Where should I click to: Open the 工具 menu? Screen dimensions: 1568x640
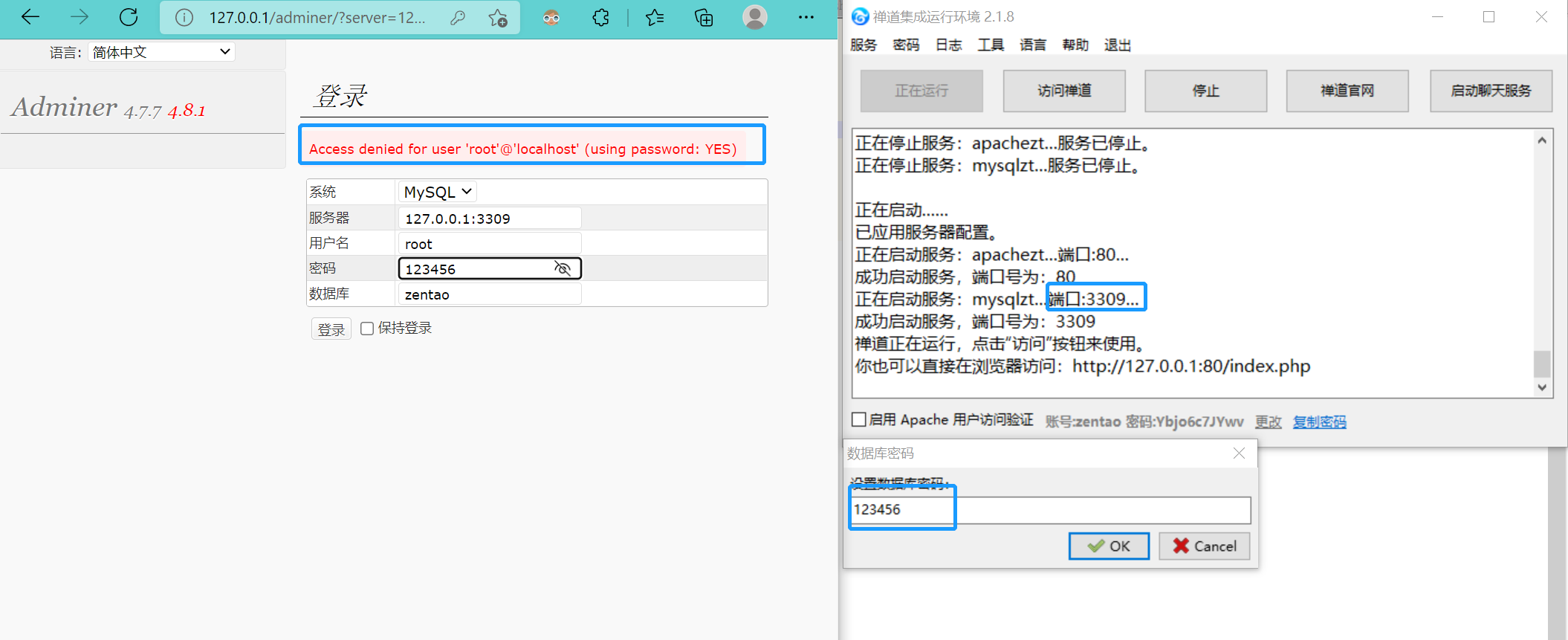tap(991, 45)
